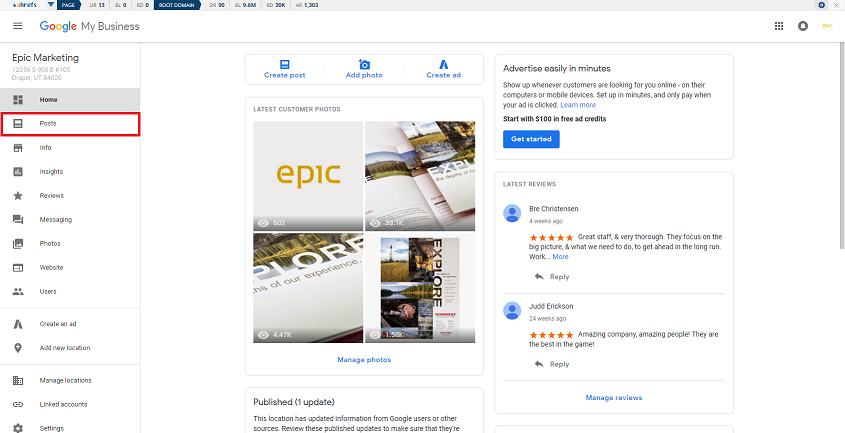Open the photo with 1.58K views
Viewport: 845px width, 433px height.
pyautogui.click(x=420, y=288)
